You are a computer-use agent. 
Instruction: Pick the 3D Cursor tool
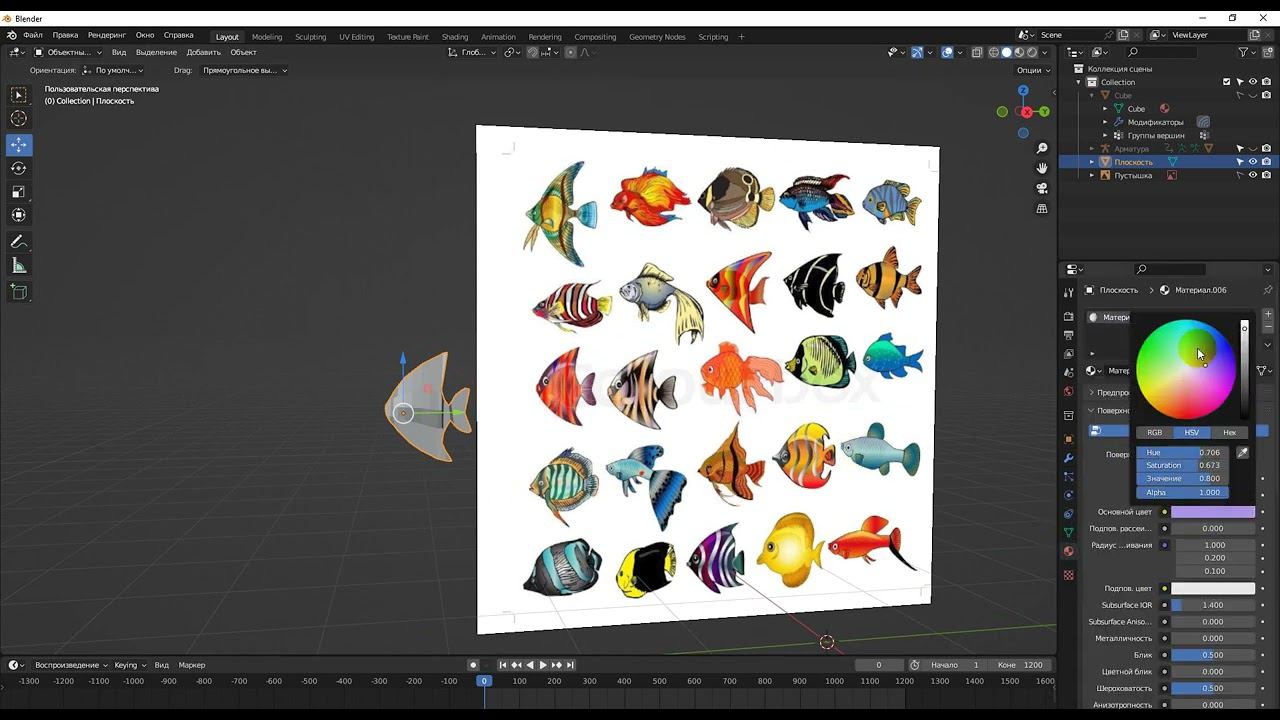[18, 119]
